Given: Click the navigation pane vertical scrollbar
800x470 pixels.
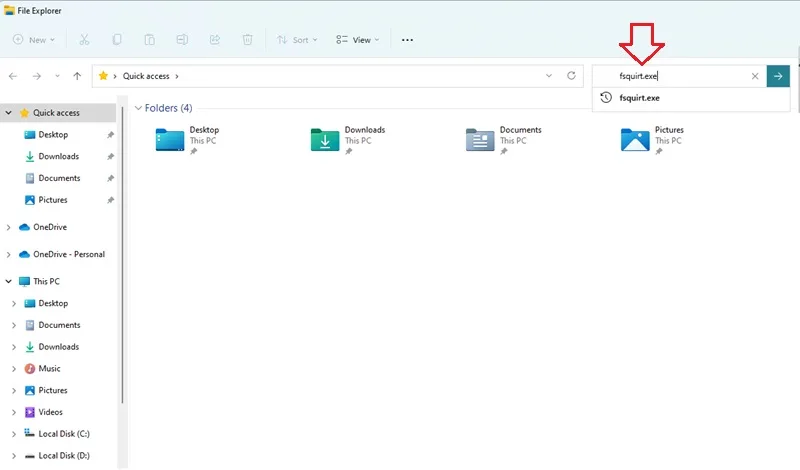Looking at the screenshot, I should 122,255.
